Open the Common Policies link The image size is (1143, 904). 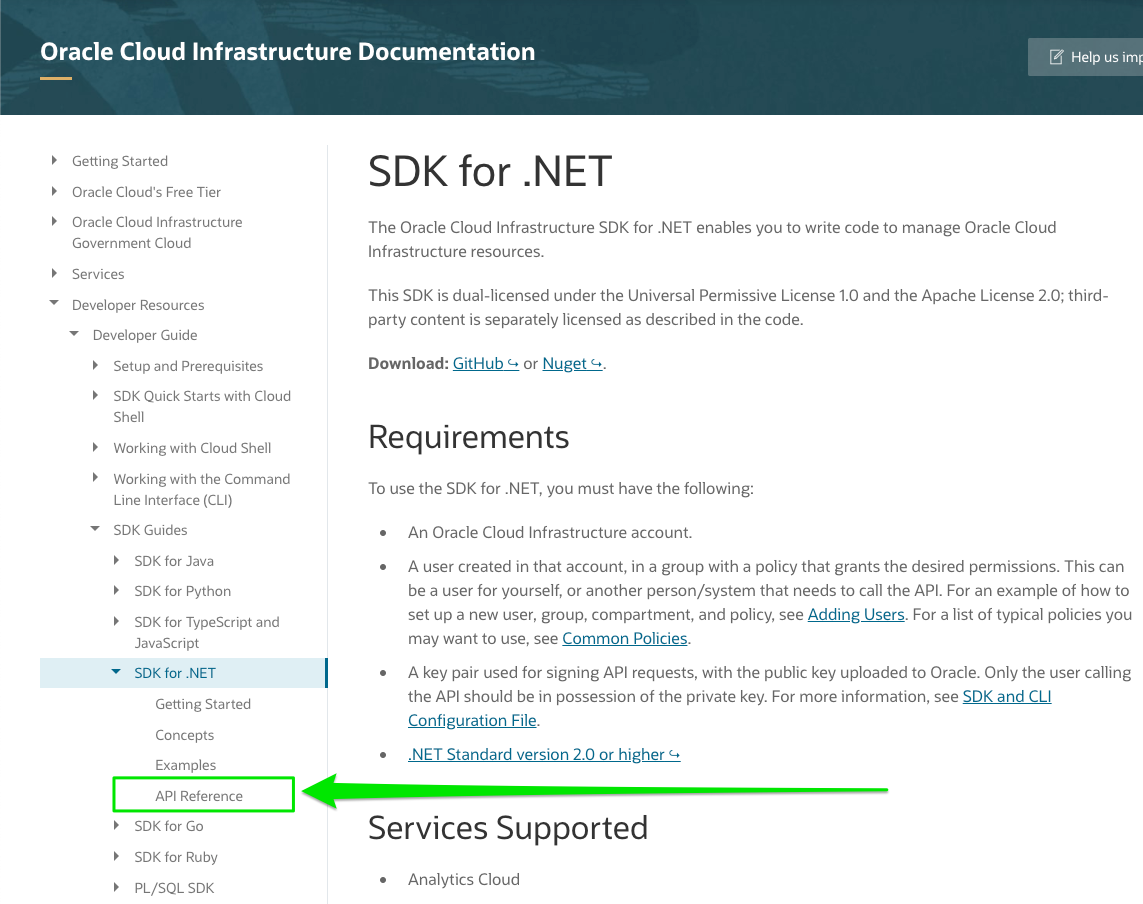pyautogui.click(x=624, y=638)
